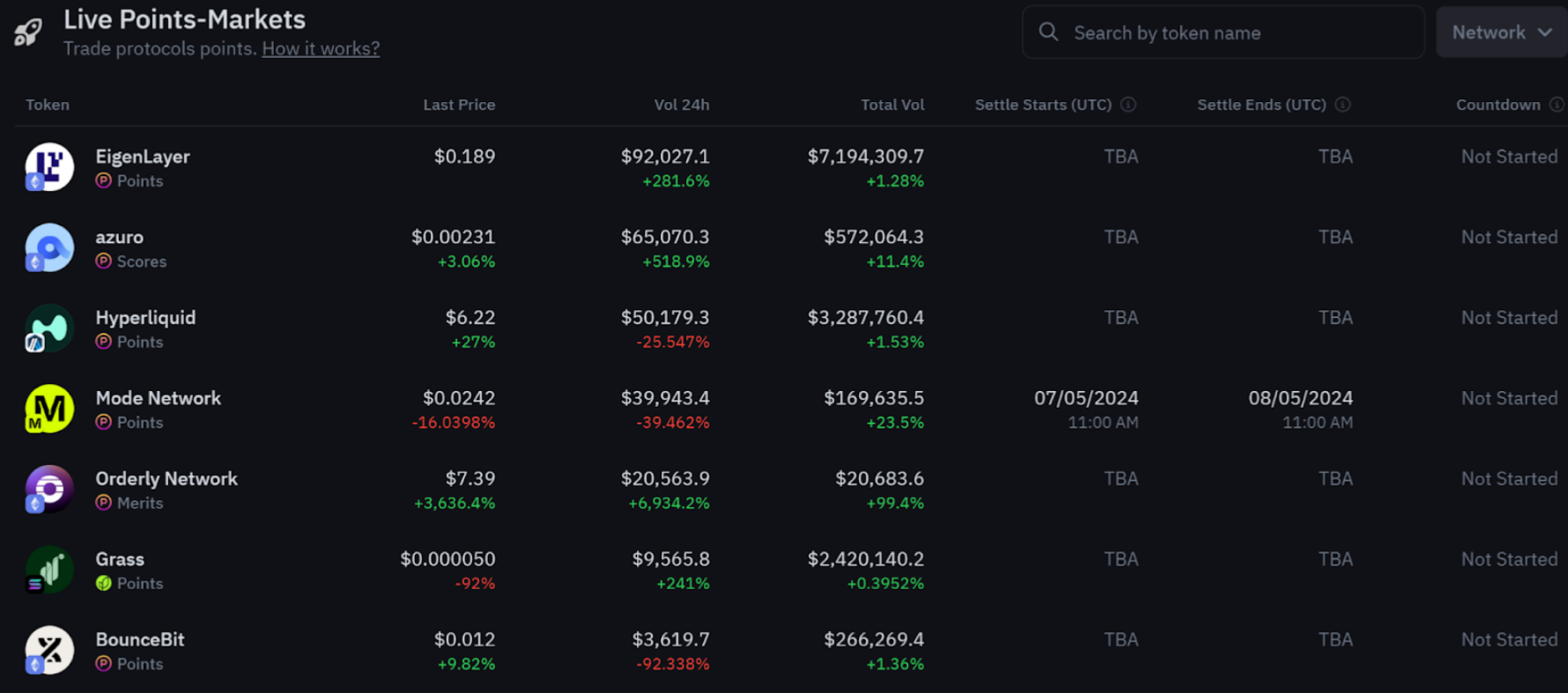Click the Countdown info icon
This screenshot has height=693, width=1568.
pyautogui.click(x=1557, y=105)
